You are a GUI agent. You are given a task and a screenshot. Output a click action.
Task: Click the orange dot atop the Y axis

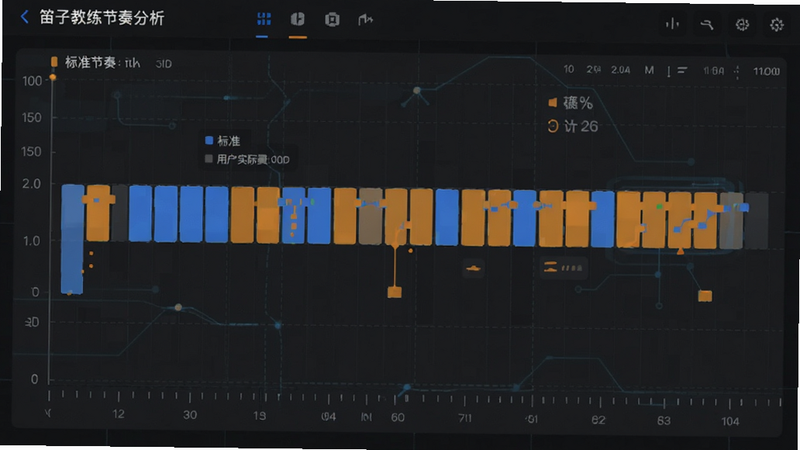pyautogui.click(x=53, y=78)
